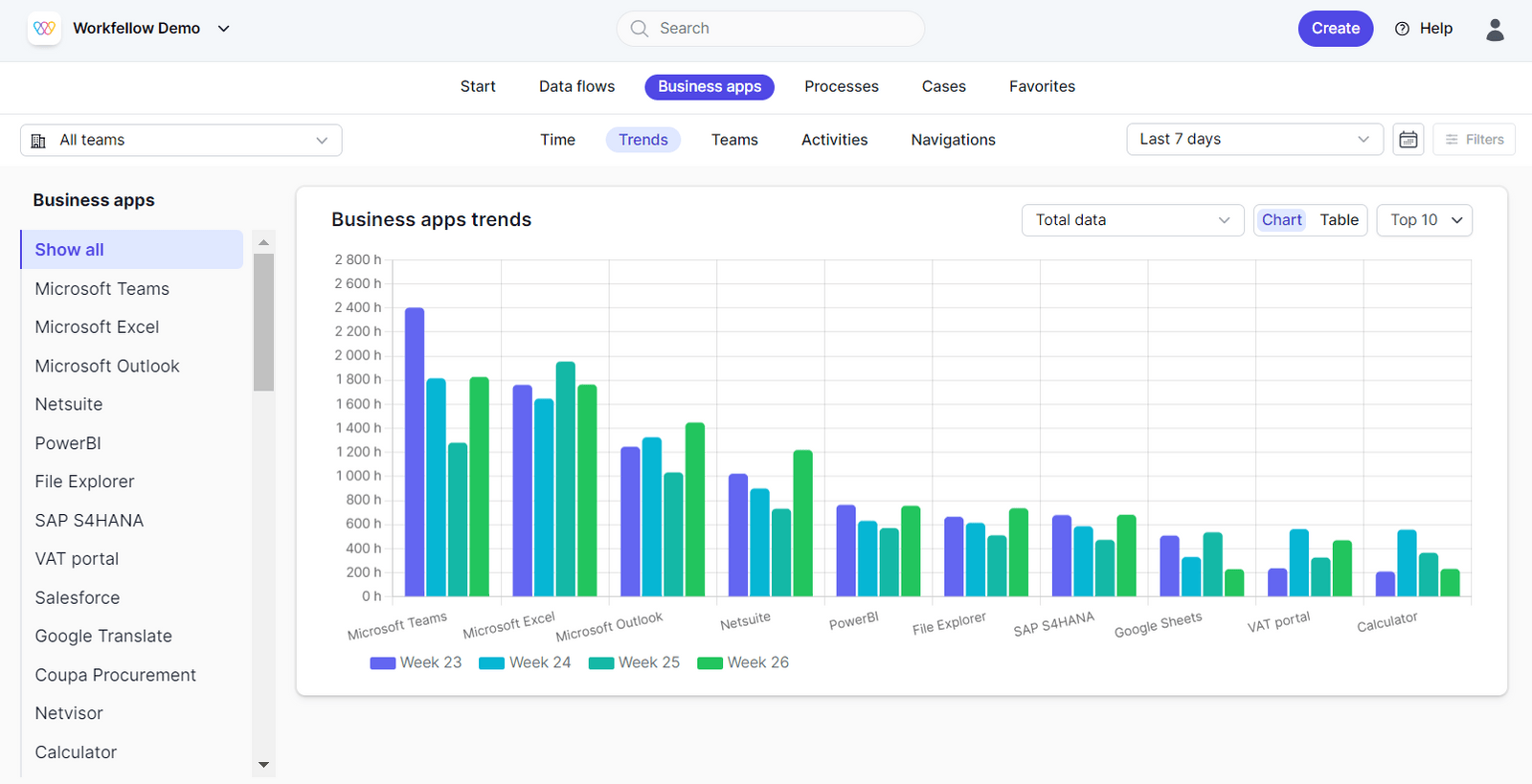Viewport: 1532px width, 784px height.
Task: Click the Workfellow logo icon
Action: click(44, 29)
